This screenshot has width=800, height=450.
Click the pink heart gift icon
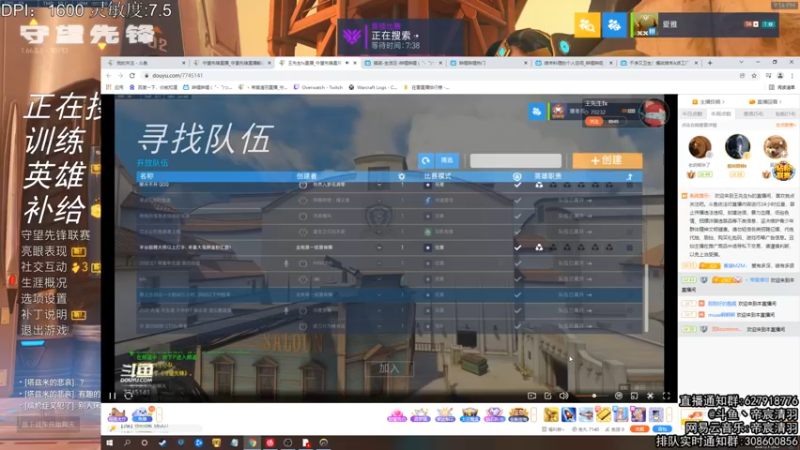click(396, 415)
